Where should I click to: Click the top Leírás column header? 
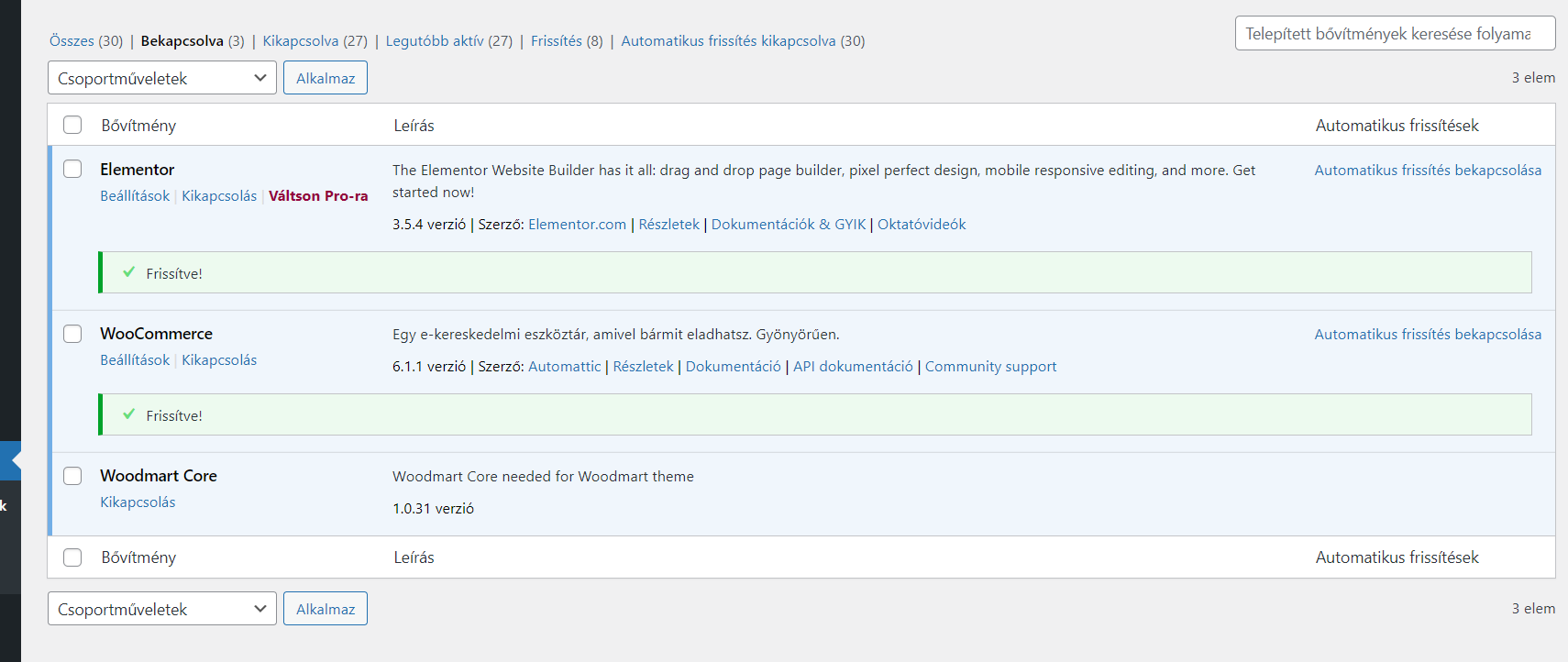click(414, 125)
